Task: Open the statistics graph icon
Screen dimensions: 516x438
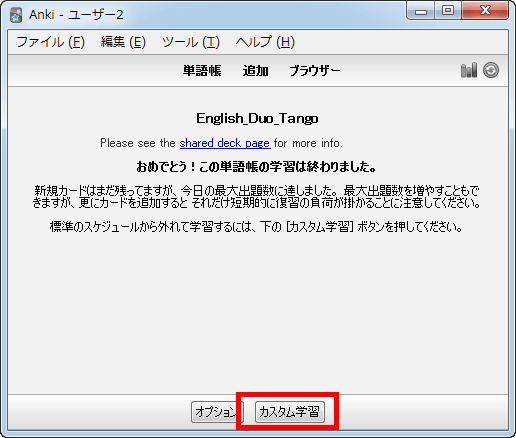Action: 469,70
